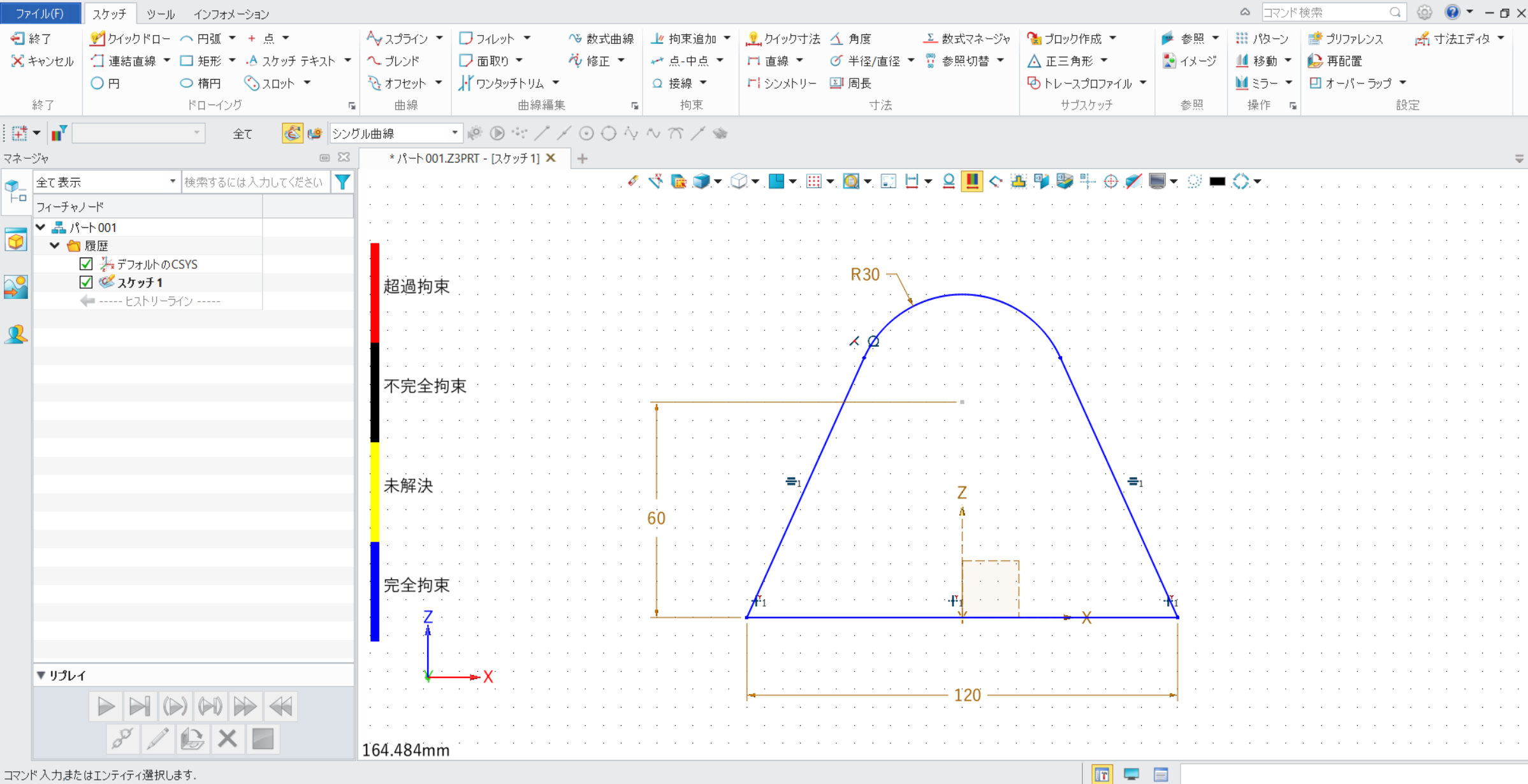This screenshot has height=784, width=1528.
Task: Click the クイックドロー quick draw tool
Action: 131,39
